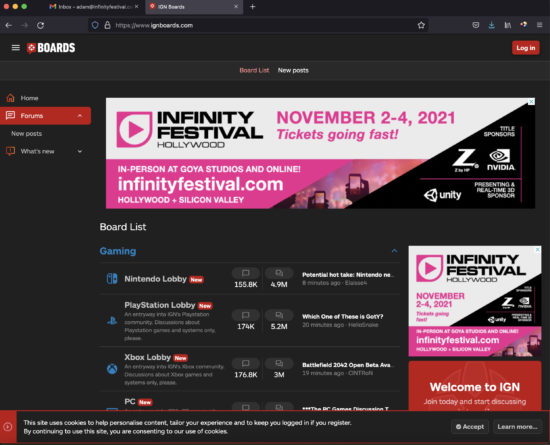Select Home in the sidebar

click(x=29, y=98)
